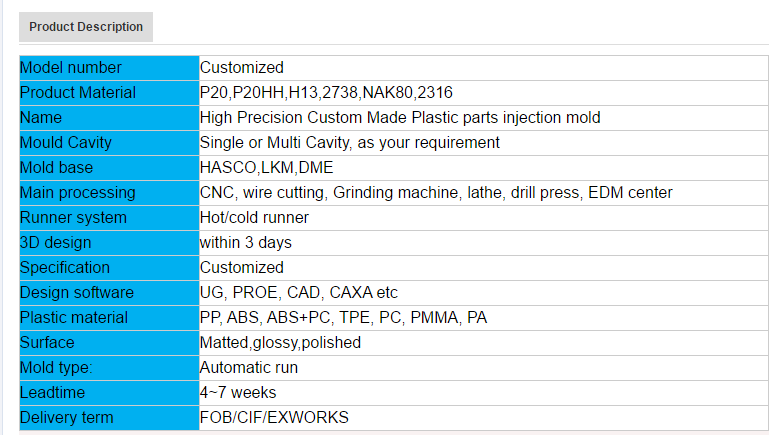The height and width of the screenshot is (435, 774).
Task: Select the 'Mold base' label cell
Action: pyautogui.click(x=109, y=168)
